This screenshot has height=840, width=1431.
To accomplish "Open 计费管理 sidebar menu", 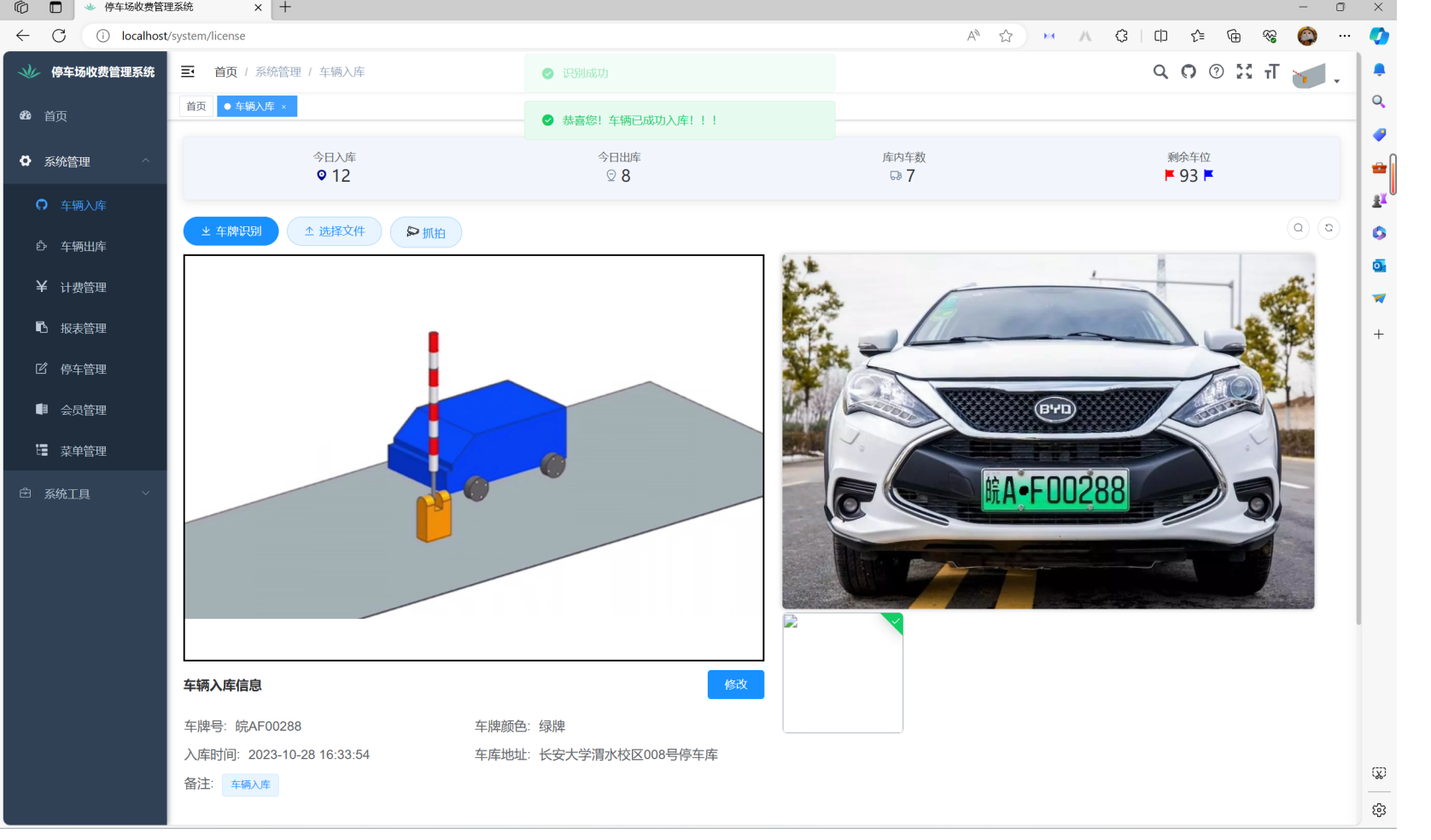I will [85, 288].
